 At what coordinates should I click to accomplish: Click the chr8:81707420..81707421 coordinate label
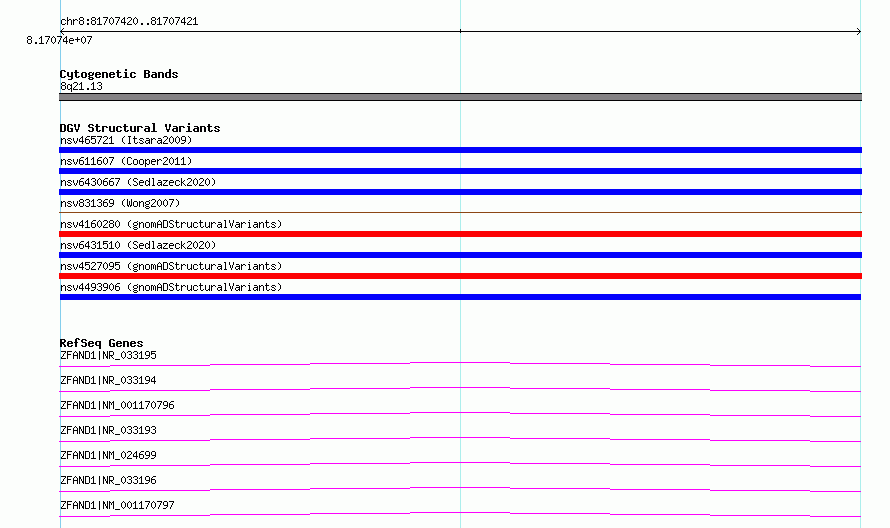(129, 21)
